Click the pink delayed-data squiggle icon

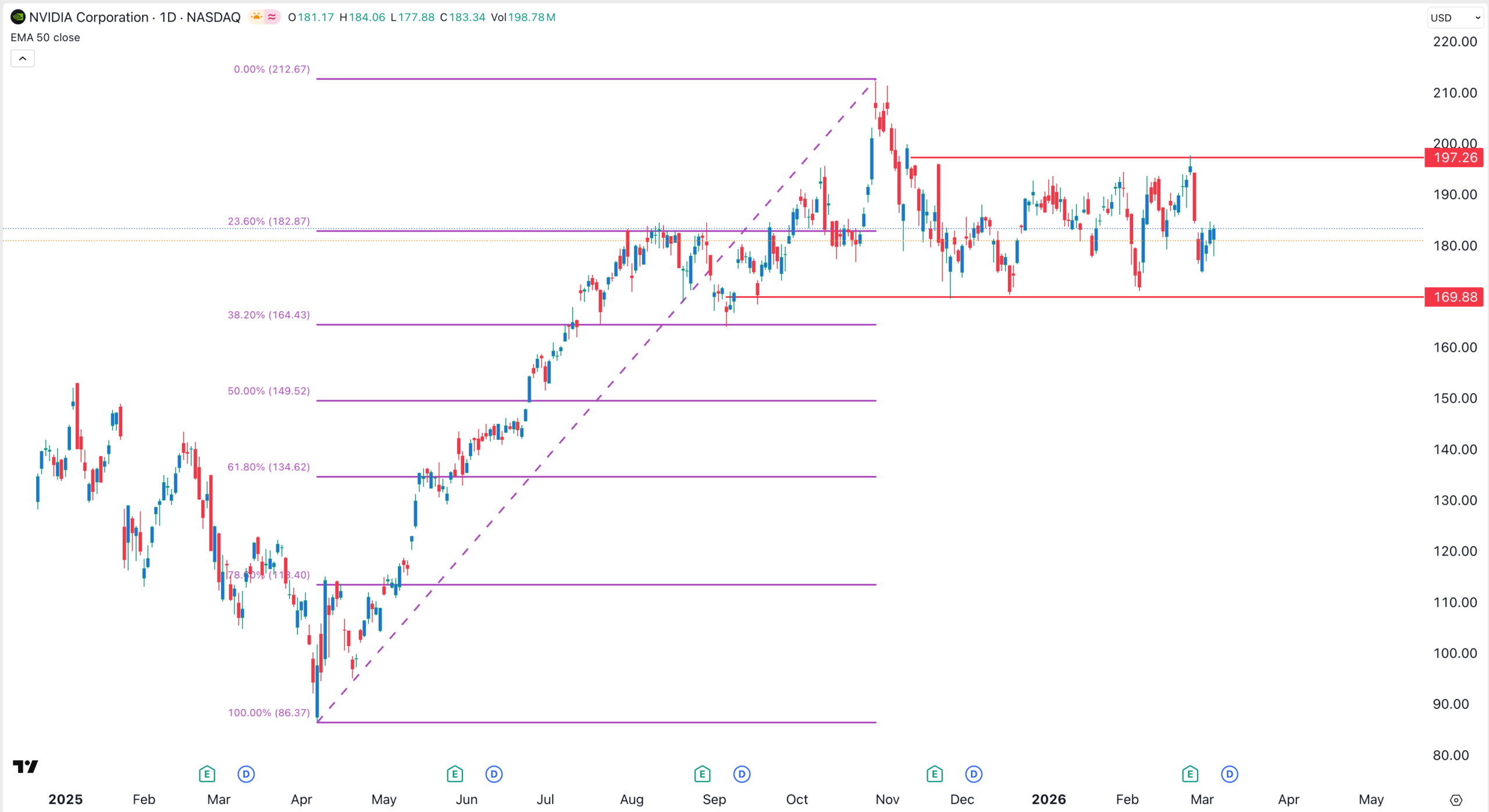pos(271,17)
